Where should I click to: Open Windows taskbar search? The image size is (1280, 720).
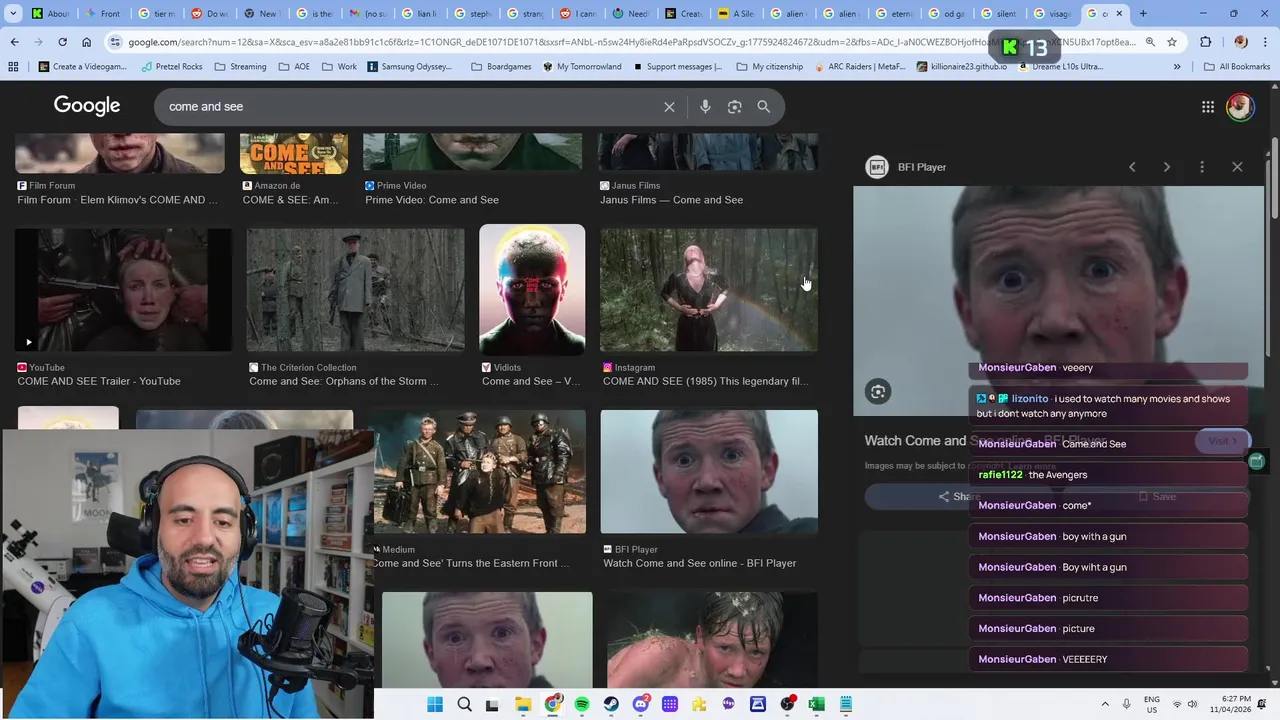(464, 704)
